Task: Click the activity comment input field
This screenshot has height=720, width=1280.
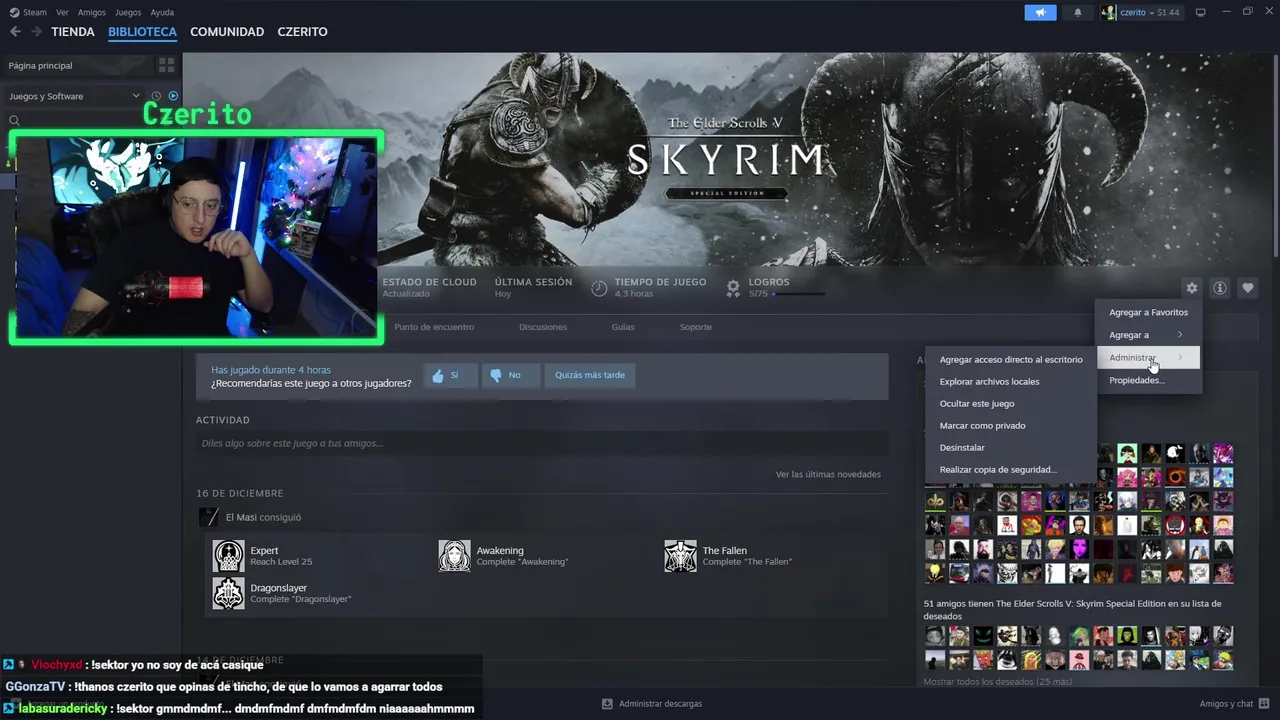Action: point(542,443)
